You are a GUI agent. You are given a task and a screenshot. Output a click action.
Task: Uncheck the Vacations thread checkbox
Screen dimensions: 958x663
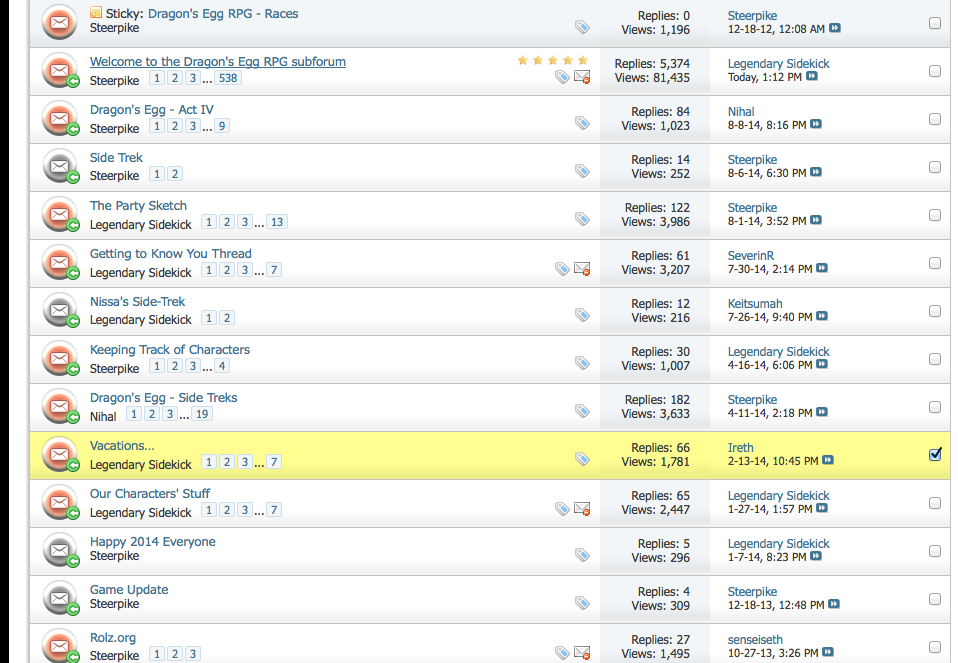click(935, 455)
